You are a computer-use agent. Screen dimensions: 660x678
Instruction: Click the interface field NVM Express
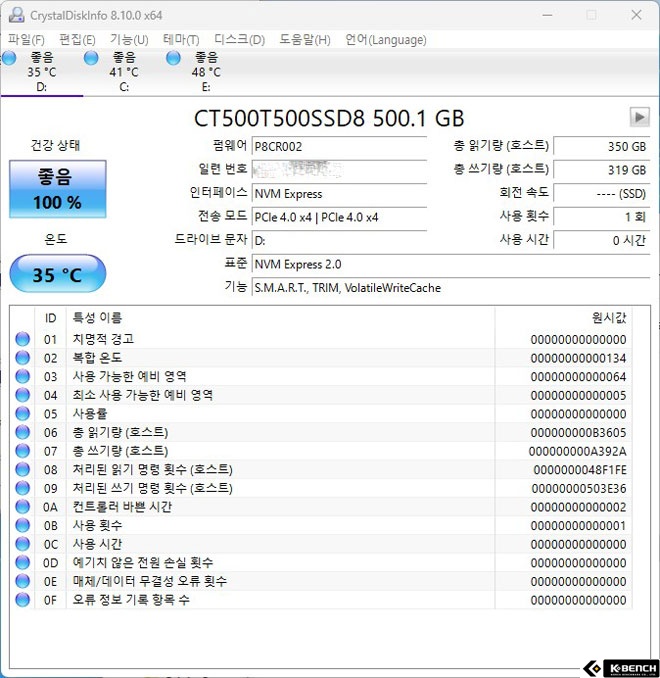(340, 193)
